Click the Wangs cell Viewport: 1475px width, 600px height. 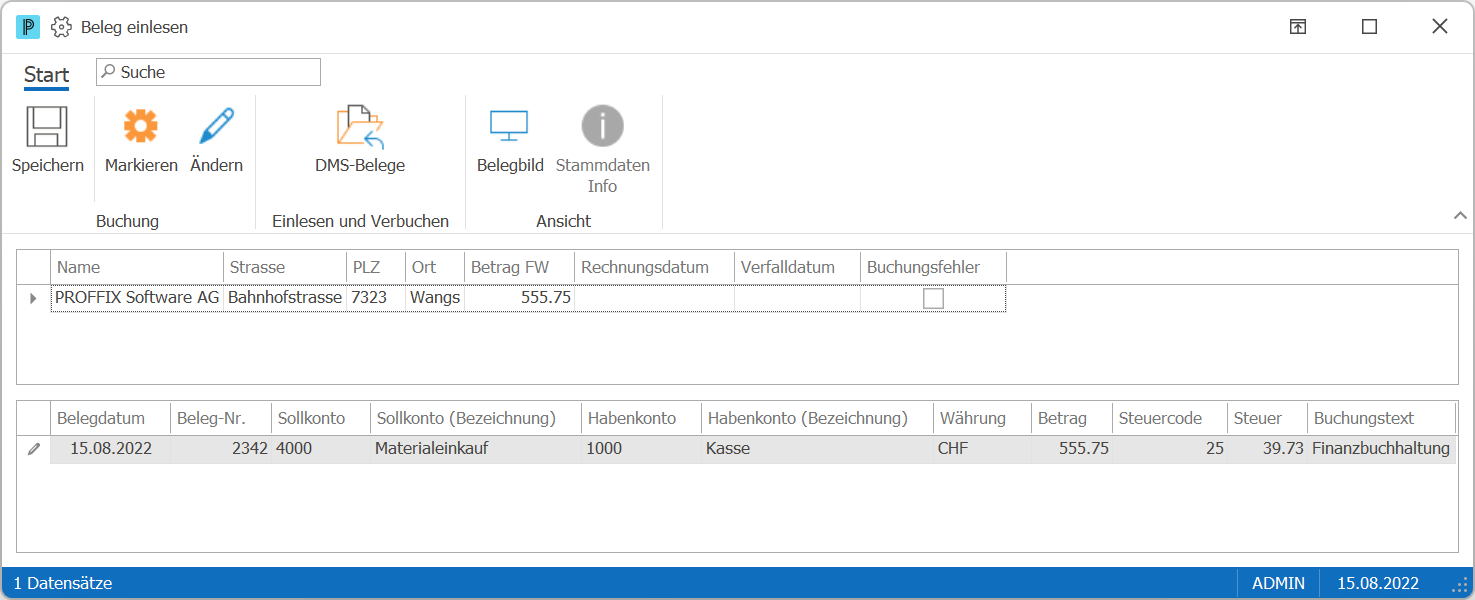point(435,298)
